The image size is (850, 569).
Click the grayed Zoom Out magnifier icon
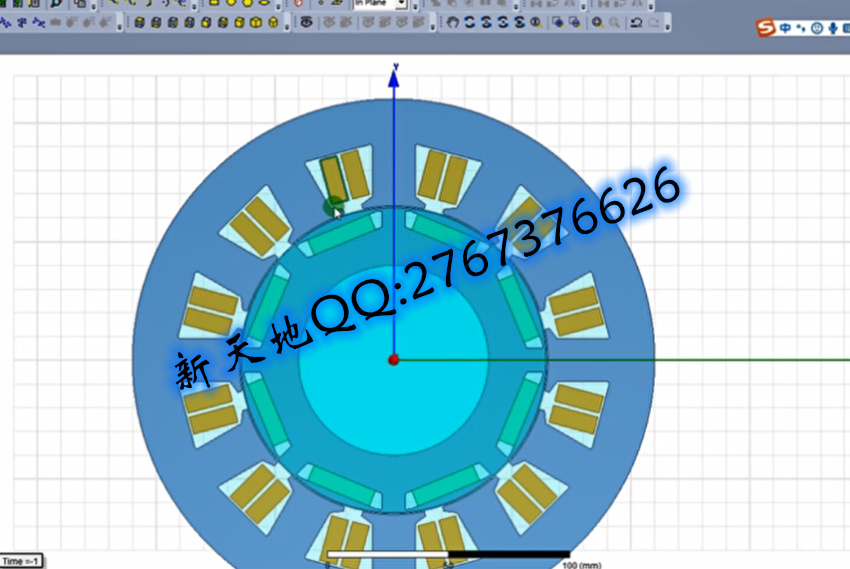[614, 23]
